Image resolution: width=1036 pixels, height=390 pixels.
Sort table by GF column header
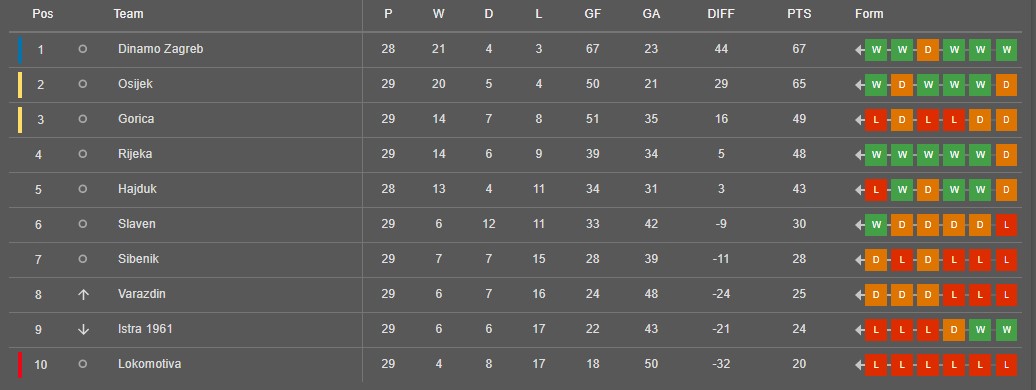click(593, 14)
